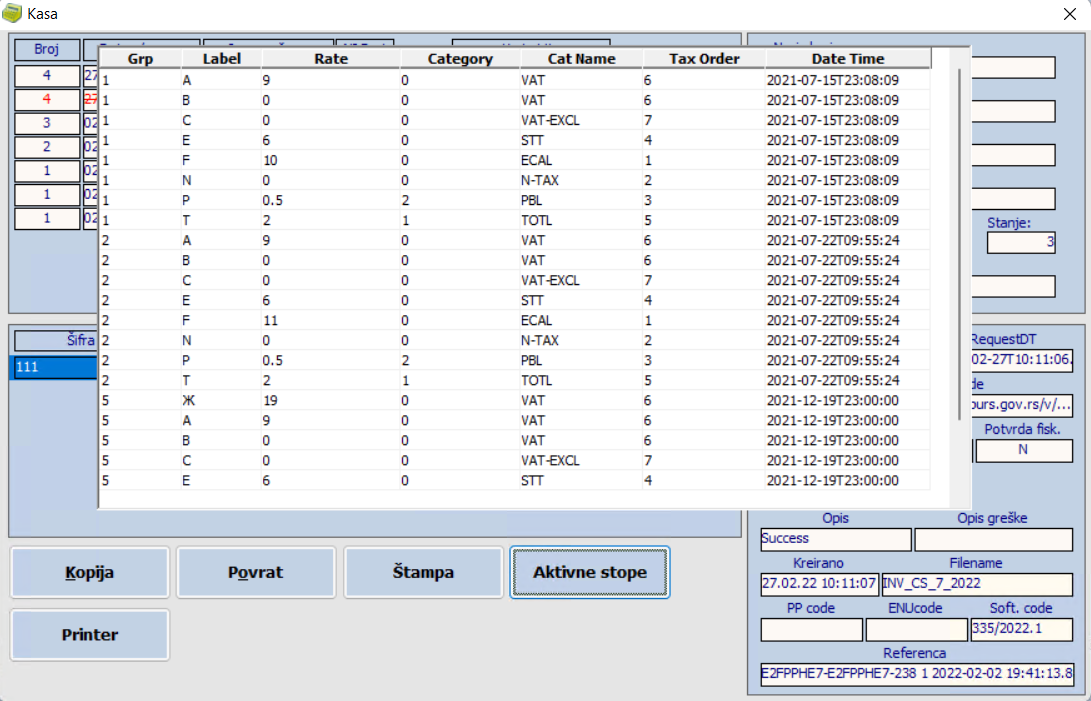The image size is (1091, 701).
Task: Close the Kasa window
Action: click(1069, 14)
